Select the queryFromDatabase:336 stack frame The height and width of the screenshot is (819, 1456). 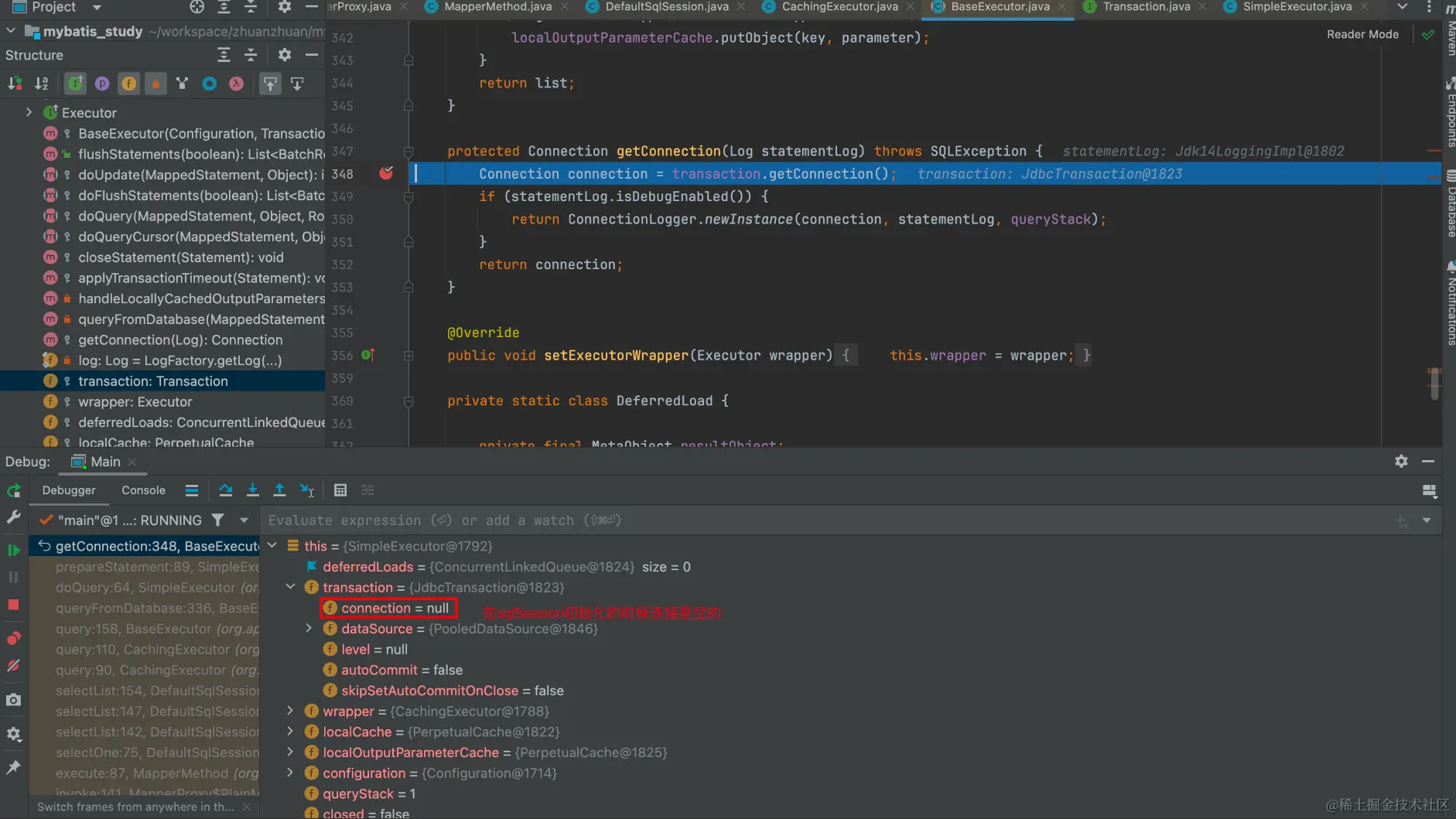[x=145, y=609]
